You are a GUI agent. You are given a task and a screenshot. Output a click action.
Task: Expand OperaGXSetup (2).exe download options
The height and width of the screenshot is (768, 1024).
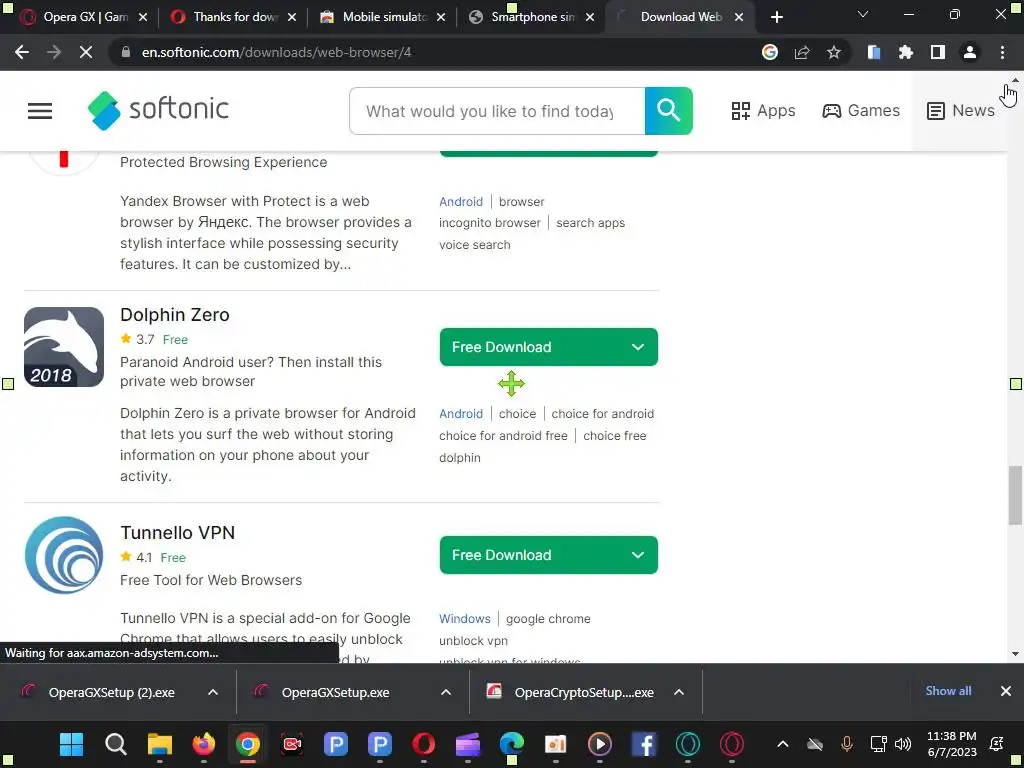tap(213, 692)
